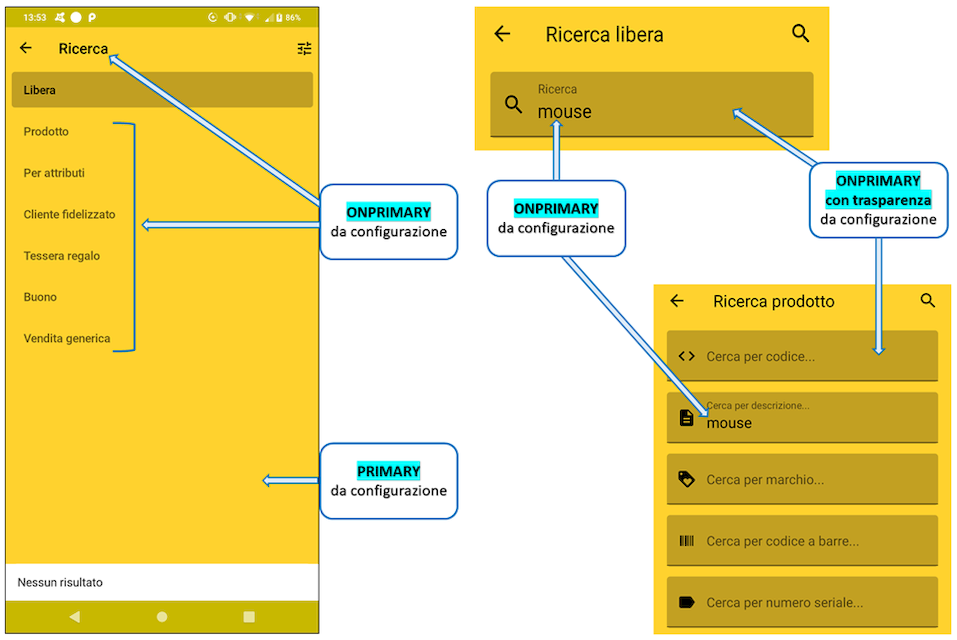Tap back arrow in Ricerca header
The image size is (957, 640).
26,48
